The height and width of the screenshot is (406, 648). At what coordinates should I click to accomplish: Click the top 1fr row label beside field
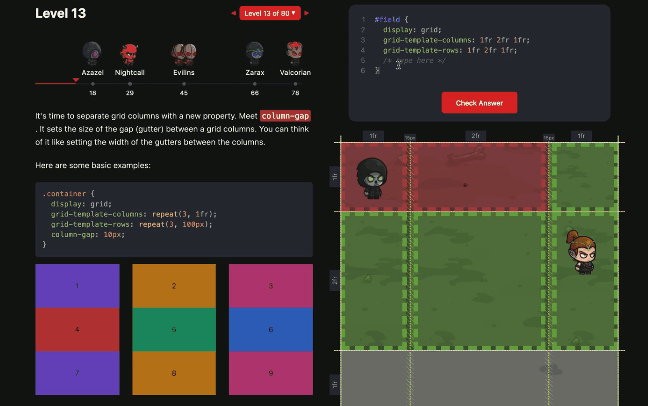point(334,177)
